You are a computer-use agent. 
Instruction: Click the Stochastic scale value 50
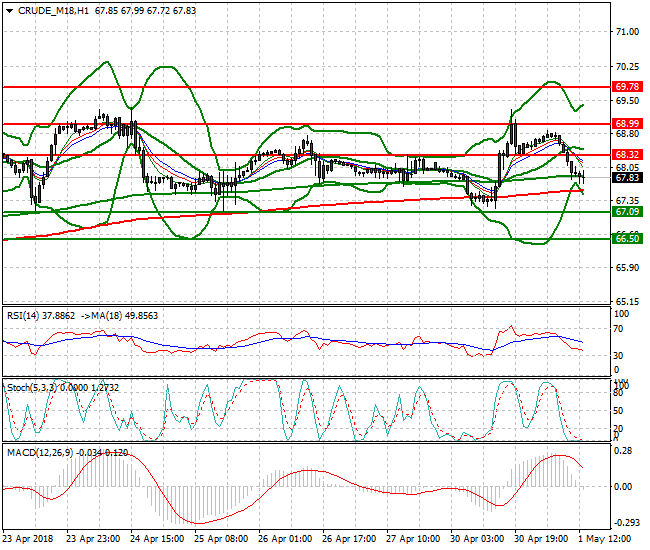[618, 411]
